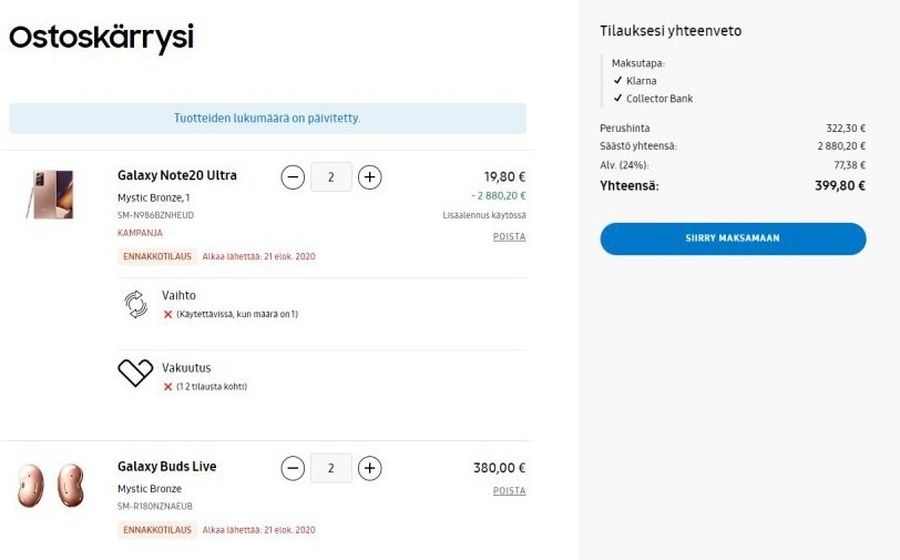The width and height of the screenshot is (900, 560).
Task: Open the Galaxy Note20 Ultra product title
Action: tap(177, 176)
